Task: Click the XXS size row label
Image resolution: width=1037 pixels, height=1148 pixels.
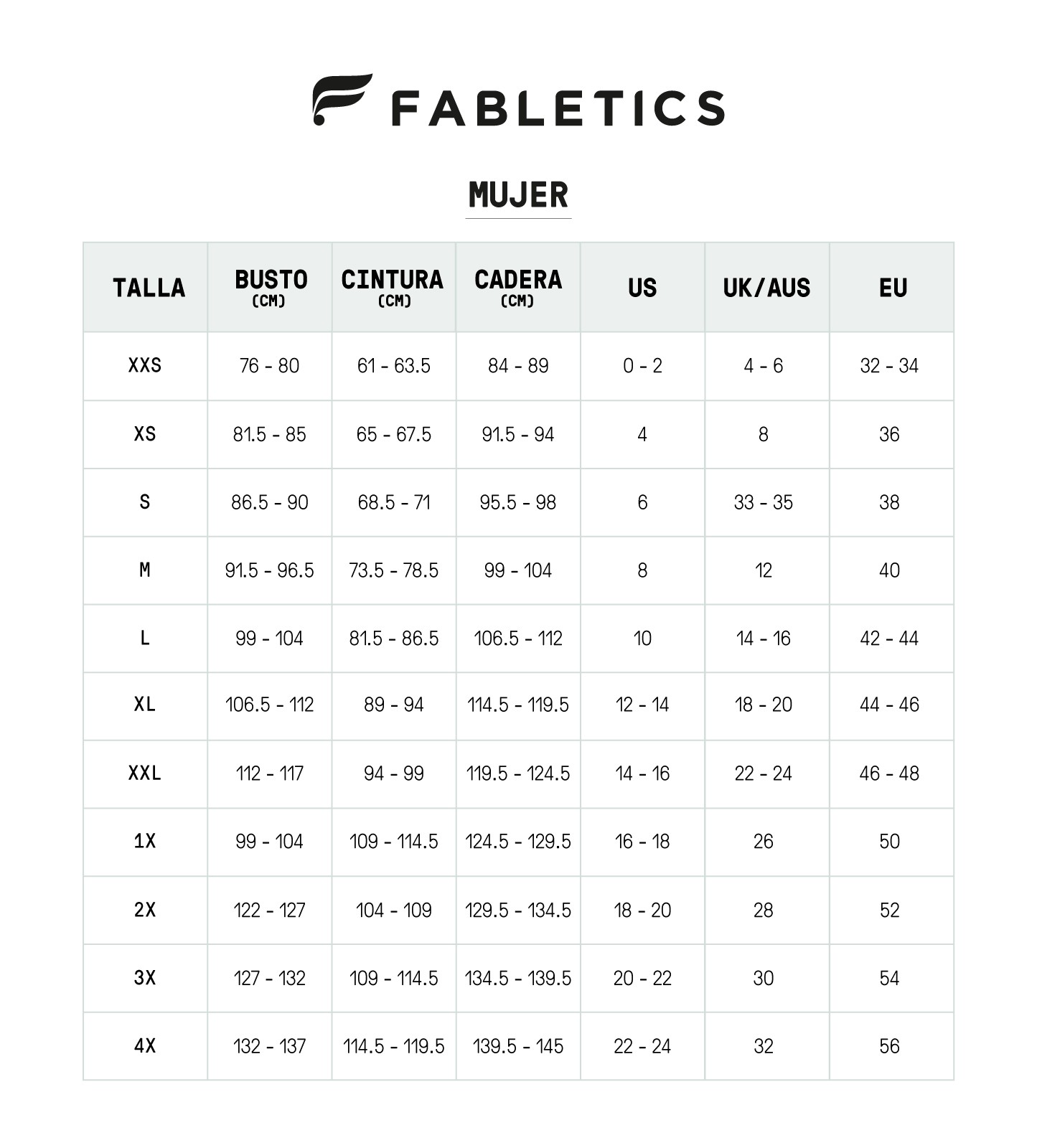Action: [x=145, y=366]
